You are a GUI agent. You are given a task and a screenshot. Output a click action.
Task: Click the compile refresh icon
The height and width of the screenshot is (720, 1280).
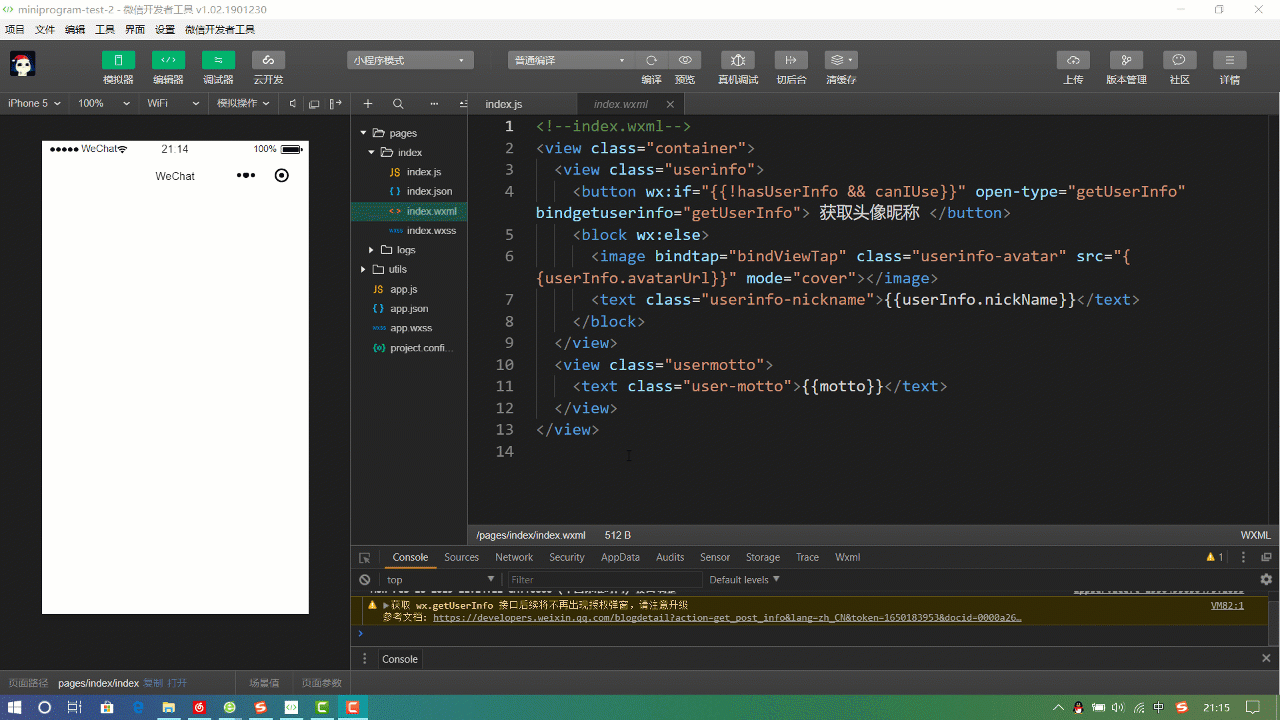click(651, 60)
